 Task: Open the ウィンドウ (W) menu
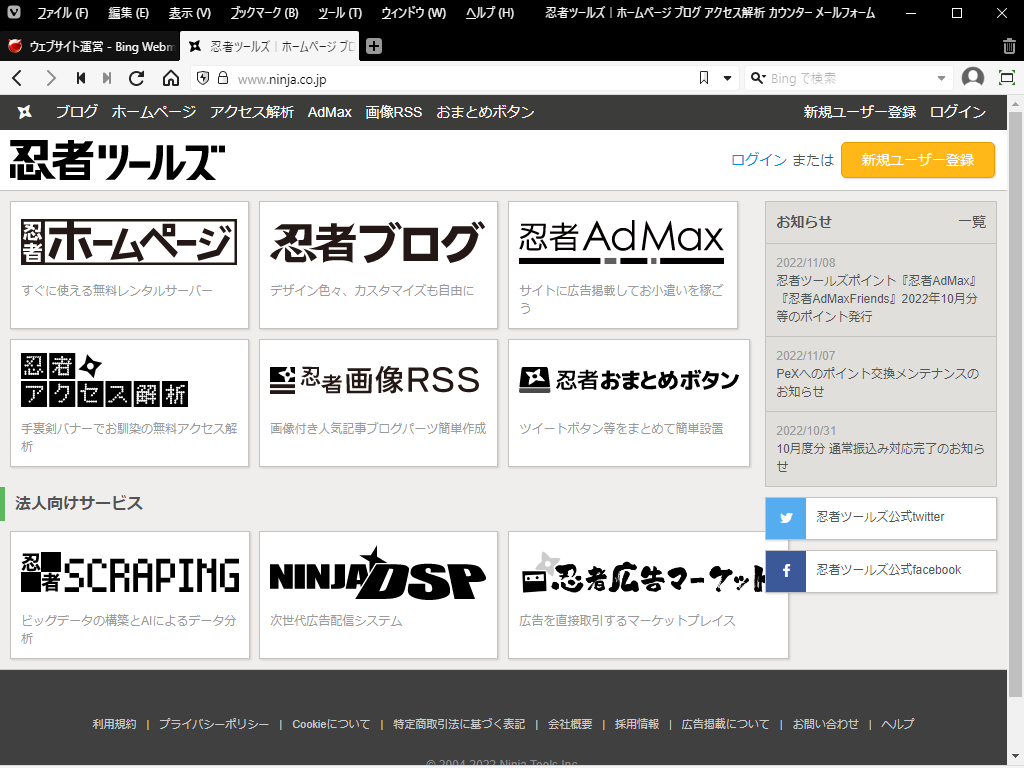tap(413, 12)
